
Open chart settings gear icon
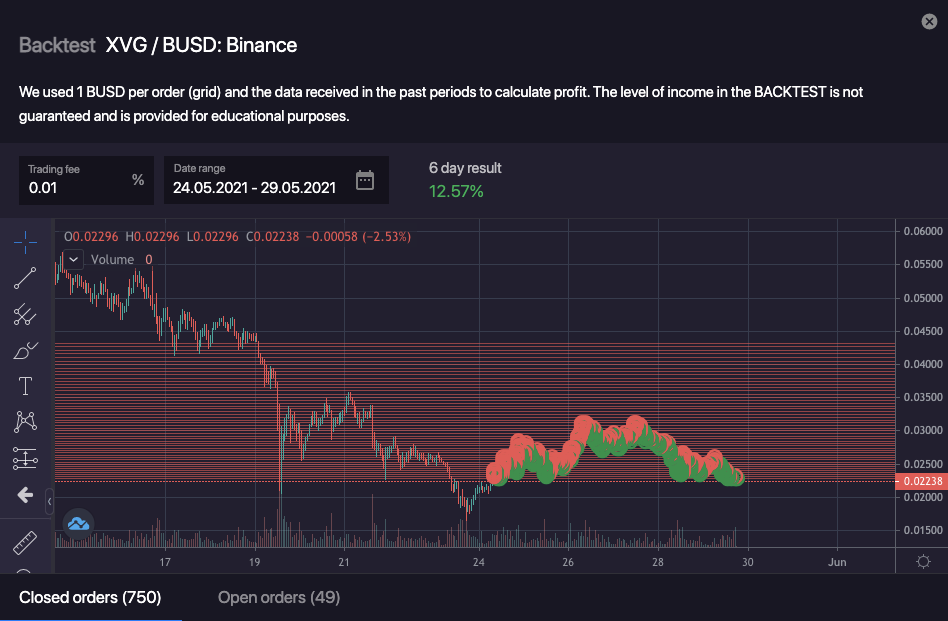click(921, 562)
